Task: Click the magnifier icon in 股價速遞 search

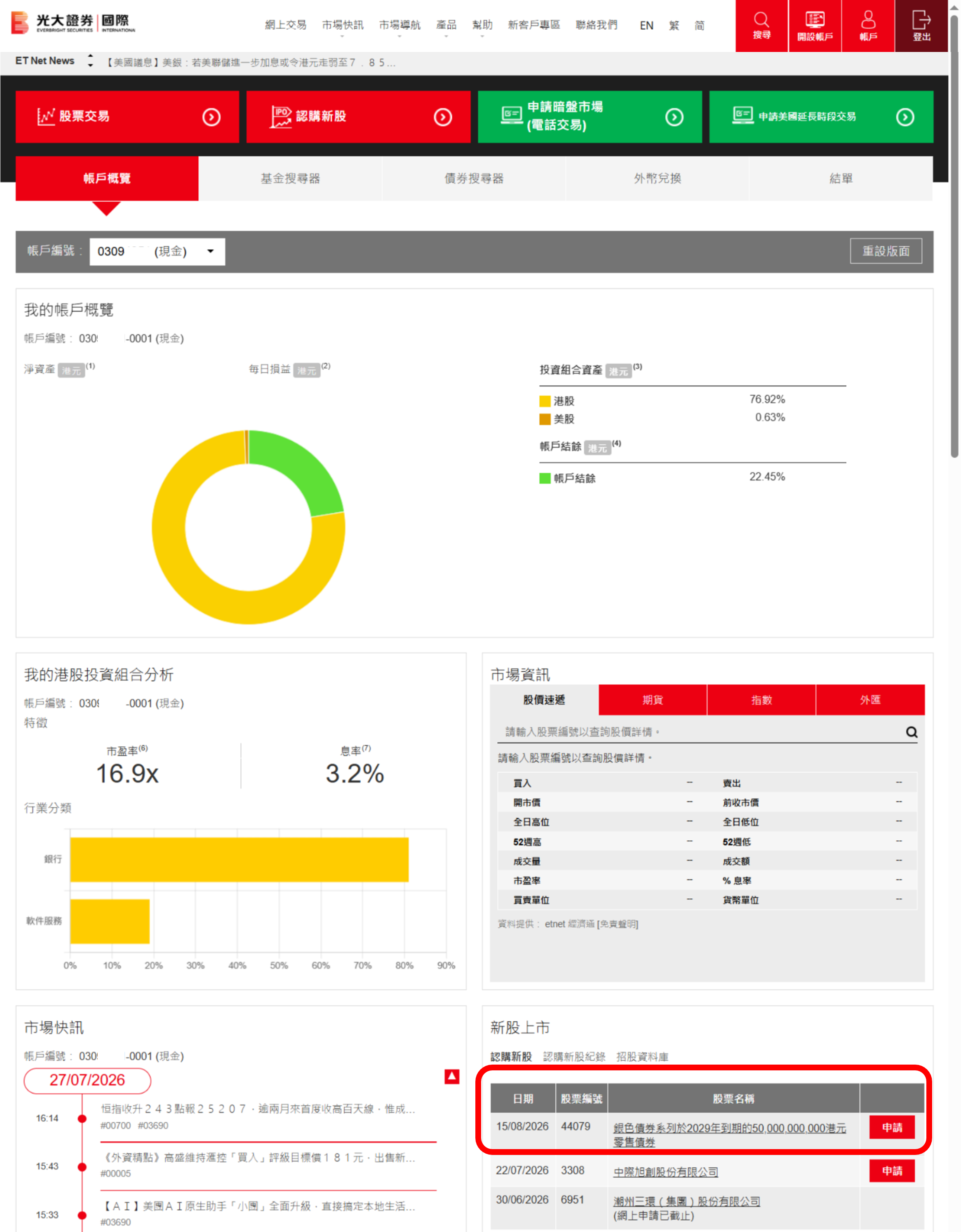Action: [x=912, y=732]
